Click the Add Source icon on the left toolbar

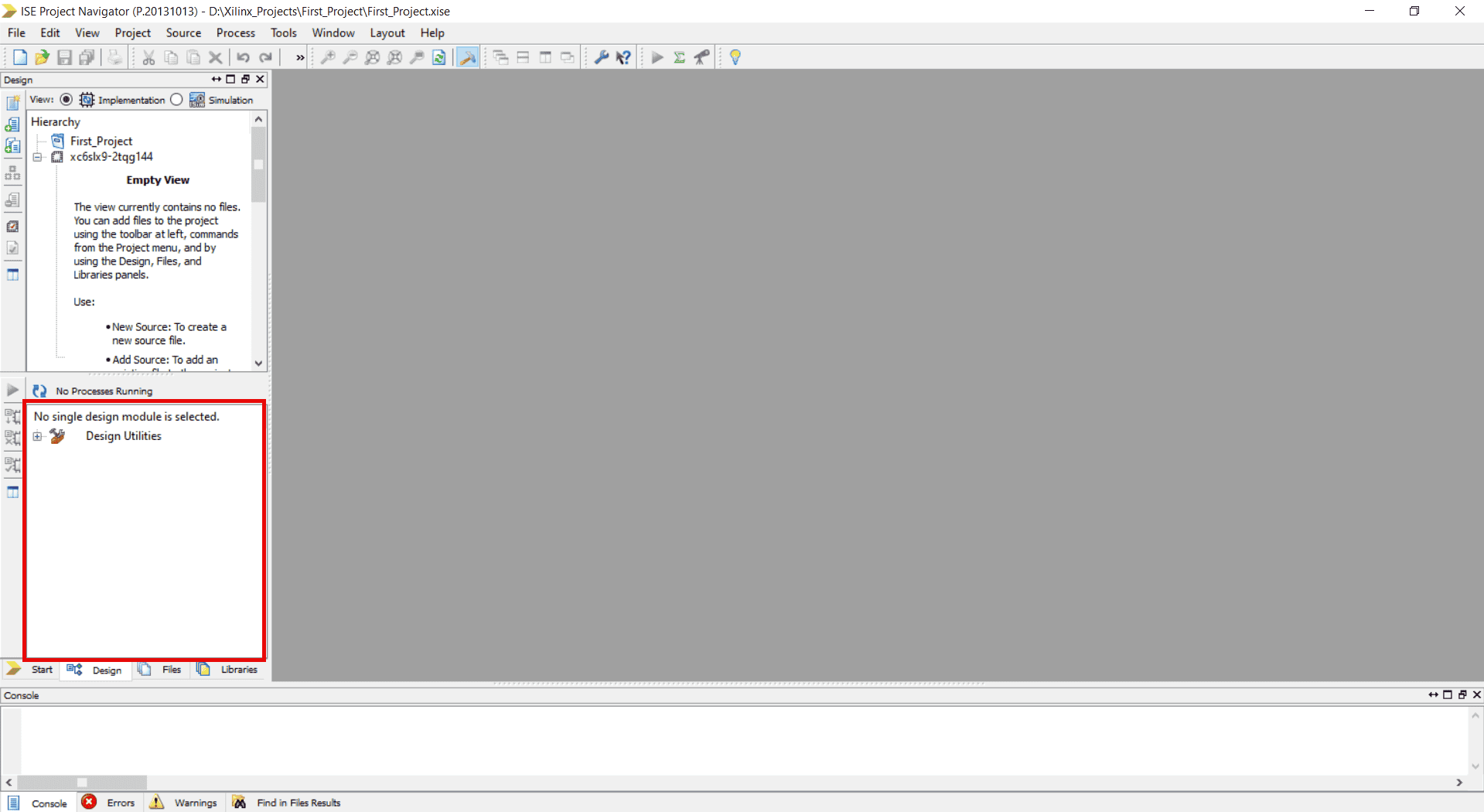coord(13,124)
